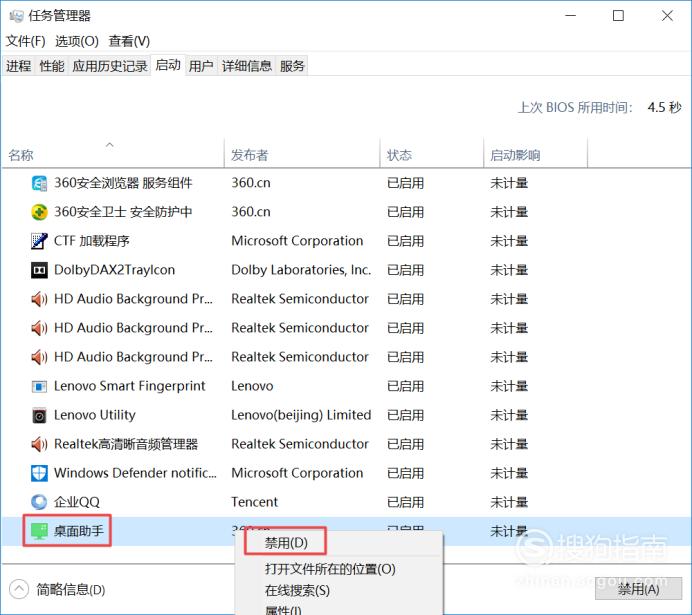The image size is (692, 615).
Task: Switch to the 性能 tab
Action: (x=52, y=66)
